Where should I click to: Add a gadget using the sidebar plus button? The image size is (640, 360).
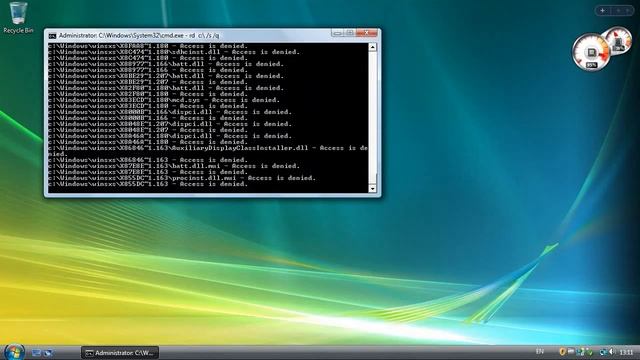click(x=602, y=11)
